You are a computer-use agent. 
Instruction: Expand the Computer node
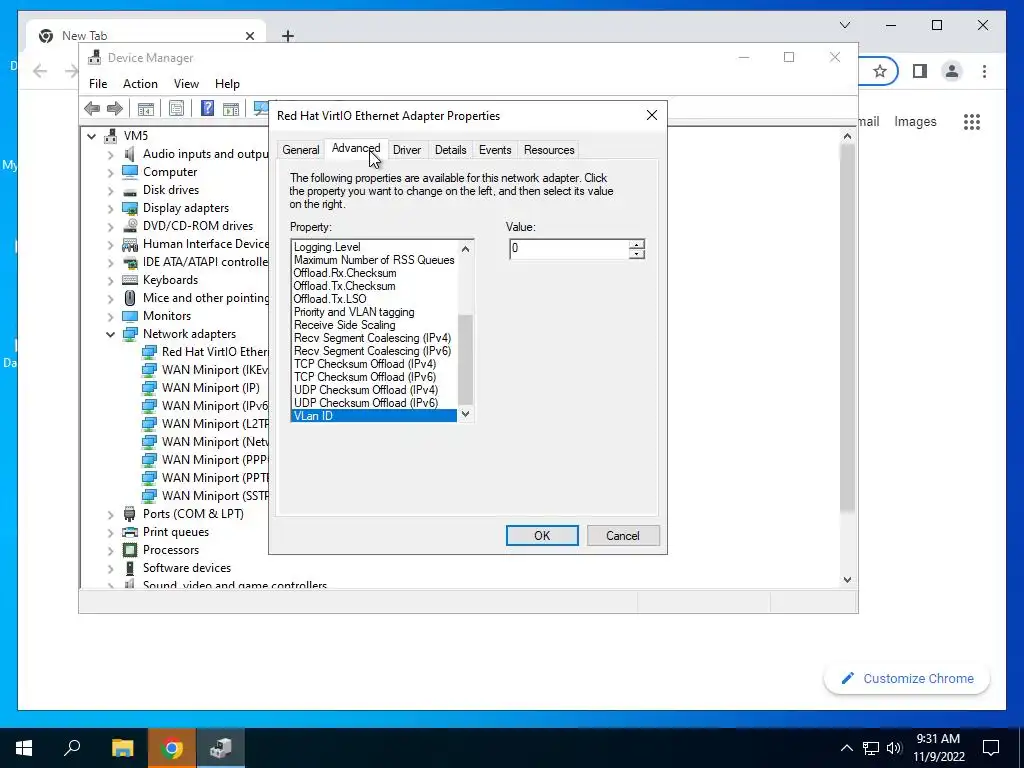[x=110, y=172]
